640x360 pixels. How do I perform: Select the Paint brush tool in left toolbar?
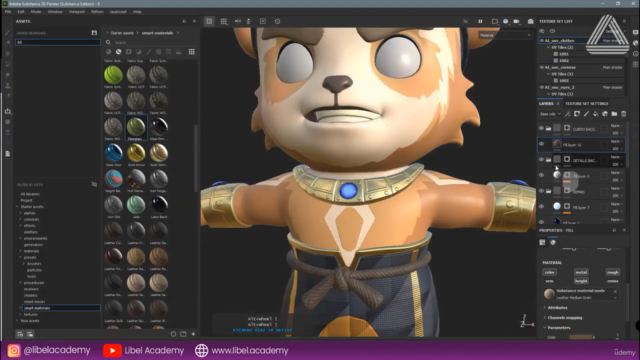8,33
